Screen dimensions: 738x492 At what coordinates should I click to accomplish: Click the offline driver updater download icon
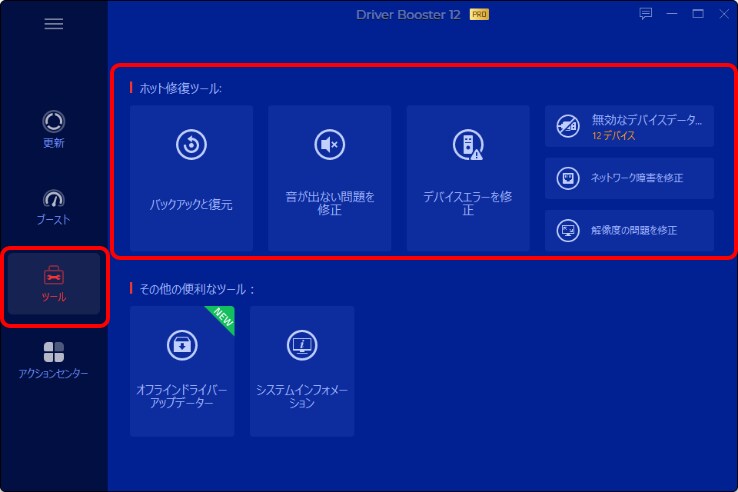coord(182,345)
